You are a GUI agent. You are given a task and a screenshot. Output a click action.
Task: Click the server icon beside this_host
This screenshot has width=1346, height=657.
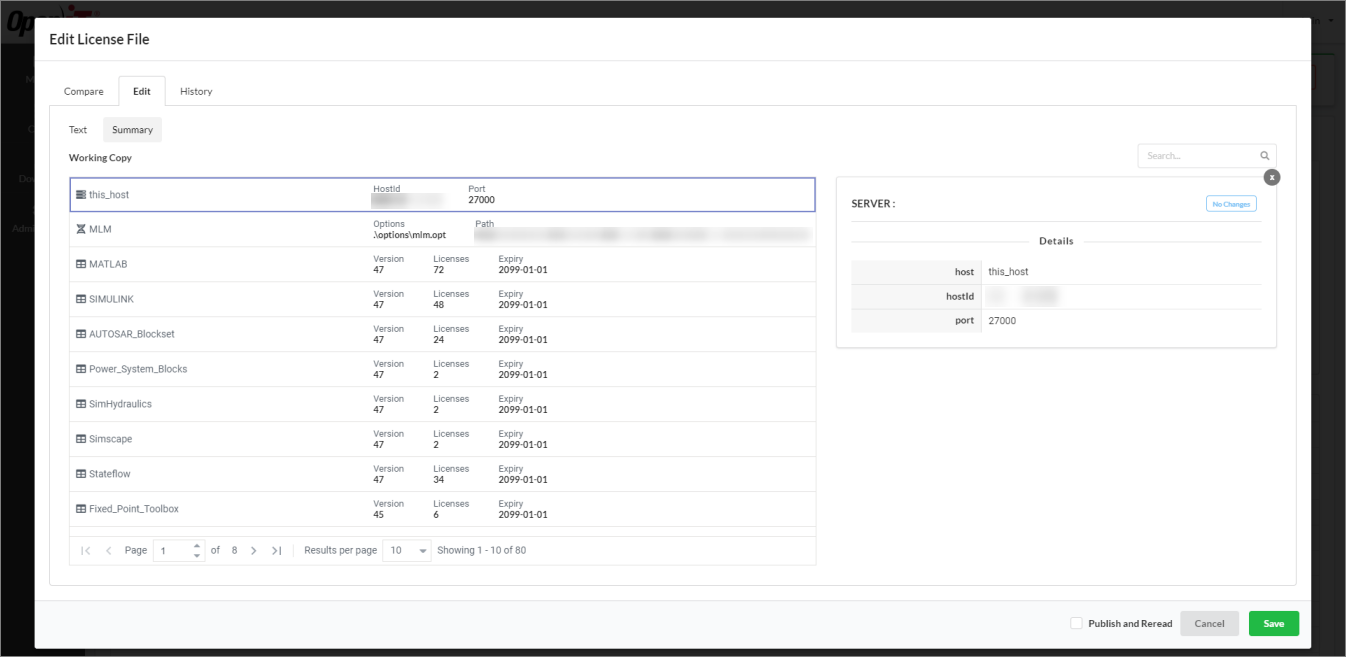(80, 194)
